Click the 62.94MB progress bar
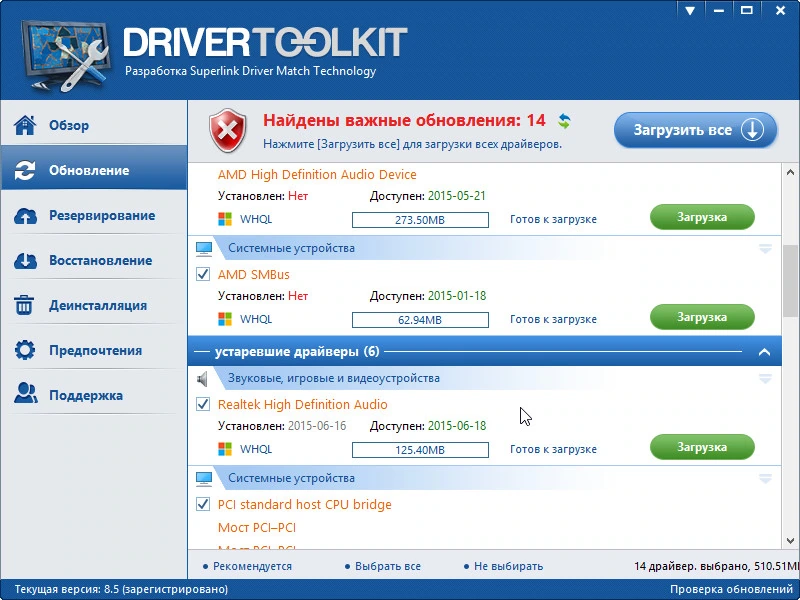The width and height of the screenshot is (800, 600). pos(420,320)
